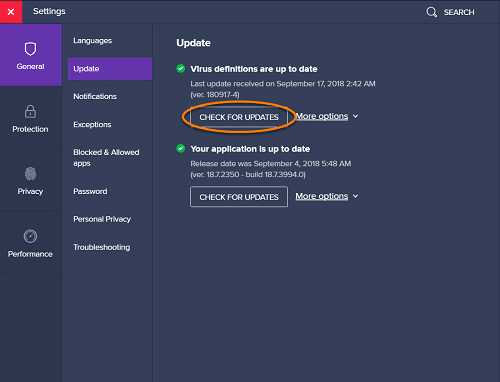The image size is (500, 382).
Task: Click green checkmark beside Virus definitions
Action: point(181,69)
